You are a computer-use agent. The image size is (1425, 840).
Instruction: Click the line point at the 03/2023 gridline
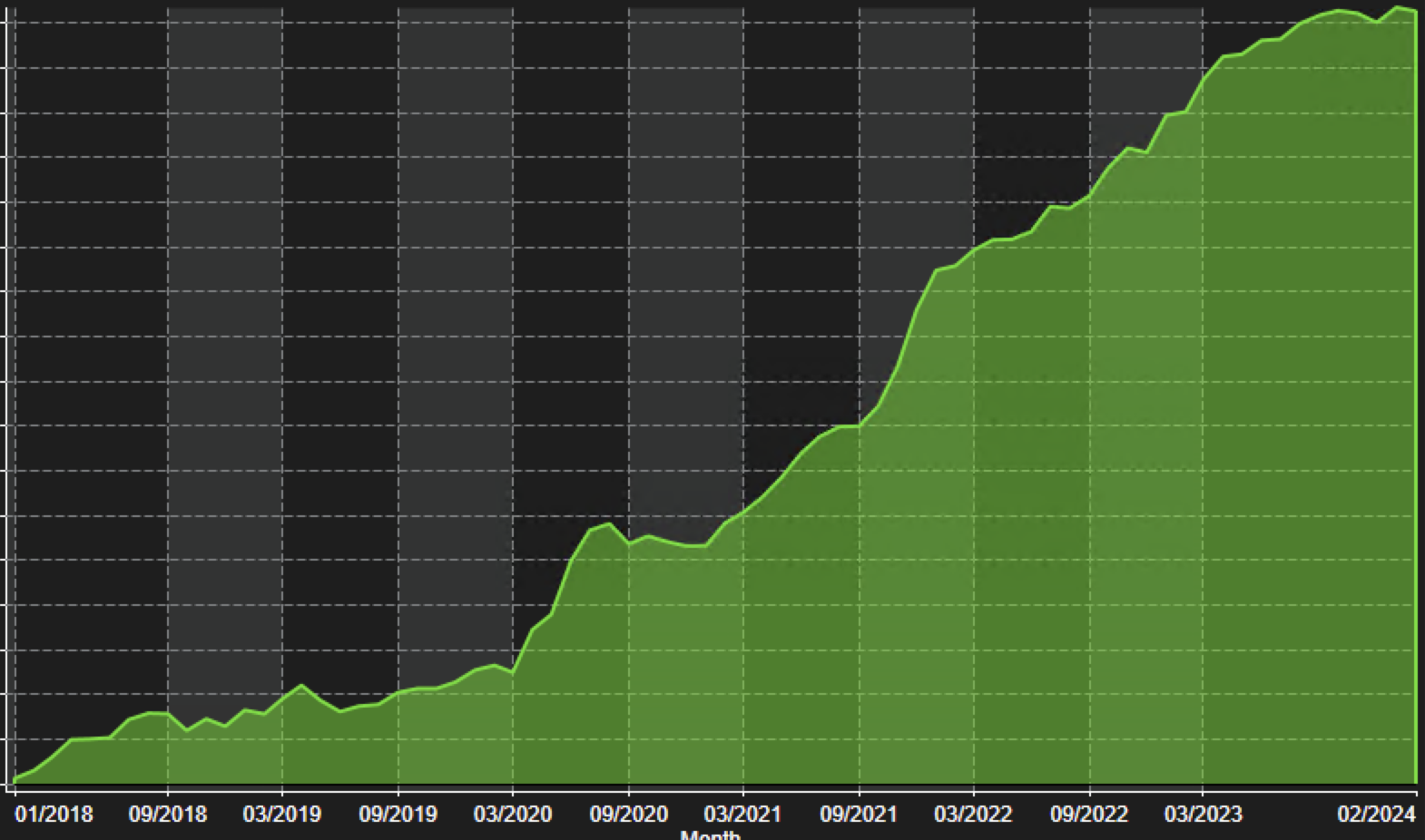[x=1204, y=79]
